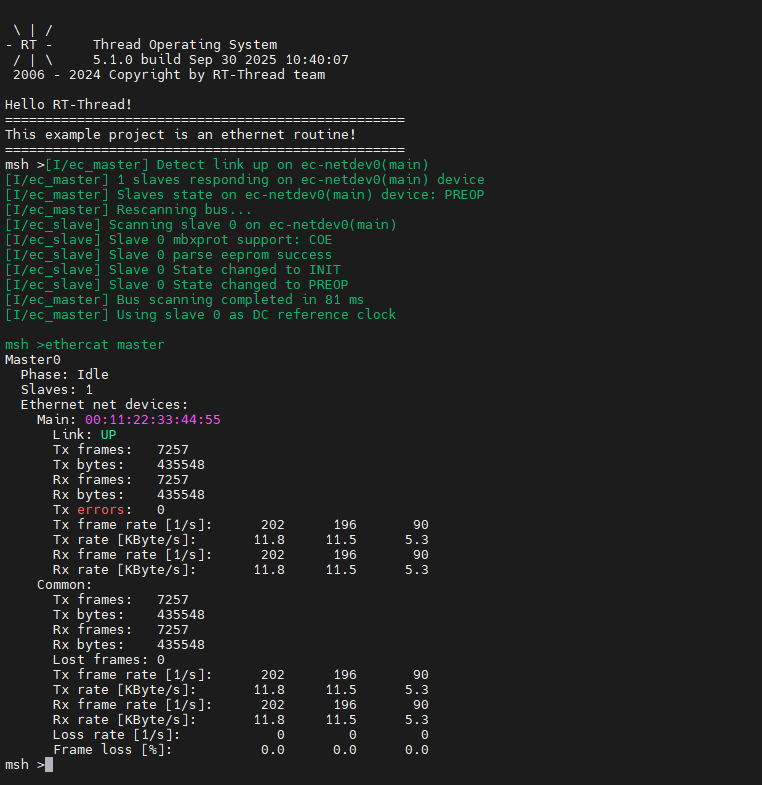Click the 'Slaves: 1' line
The image size is (762, 785).
(x=56, y=390)
